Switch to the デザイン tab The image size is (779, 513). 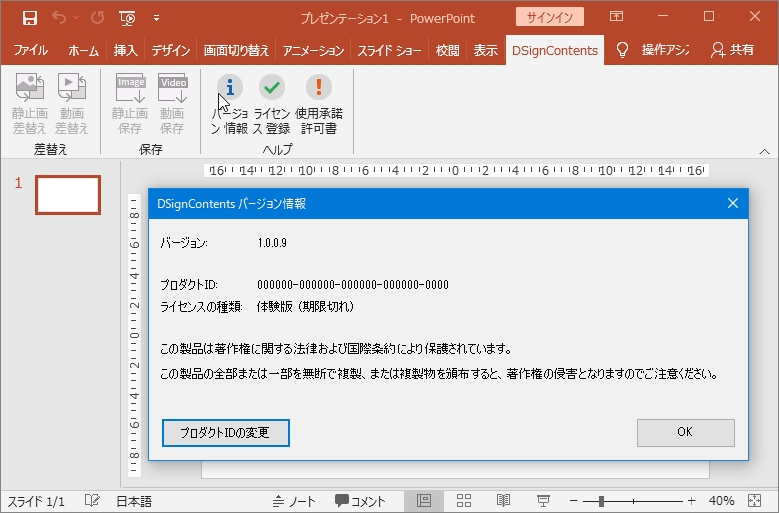pos(170,50)
